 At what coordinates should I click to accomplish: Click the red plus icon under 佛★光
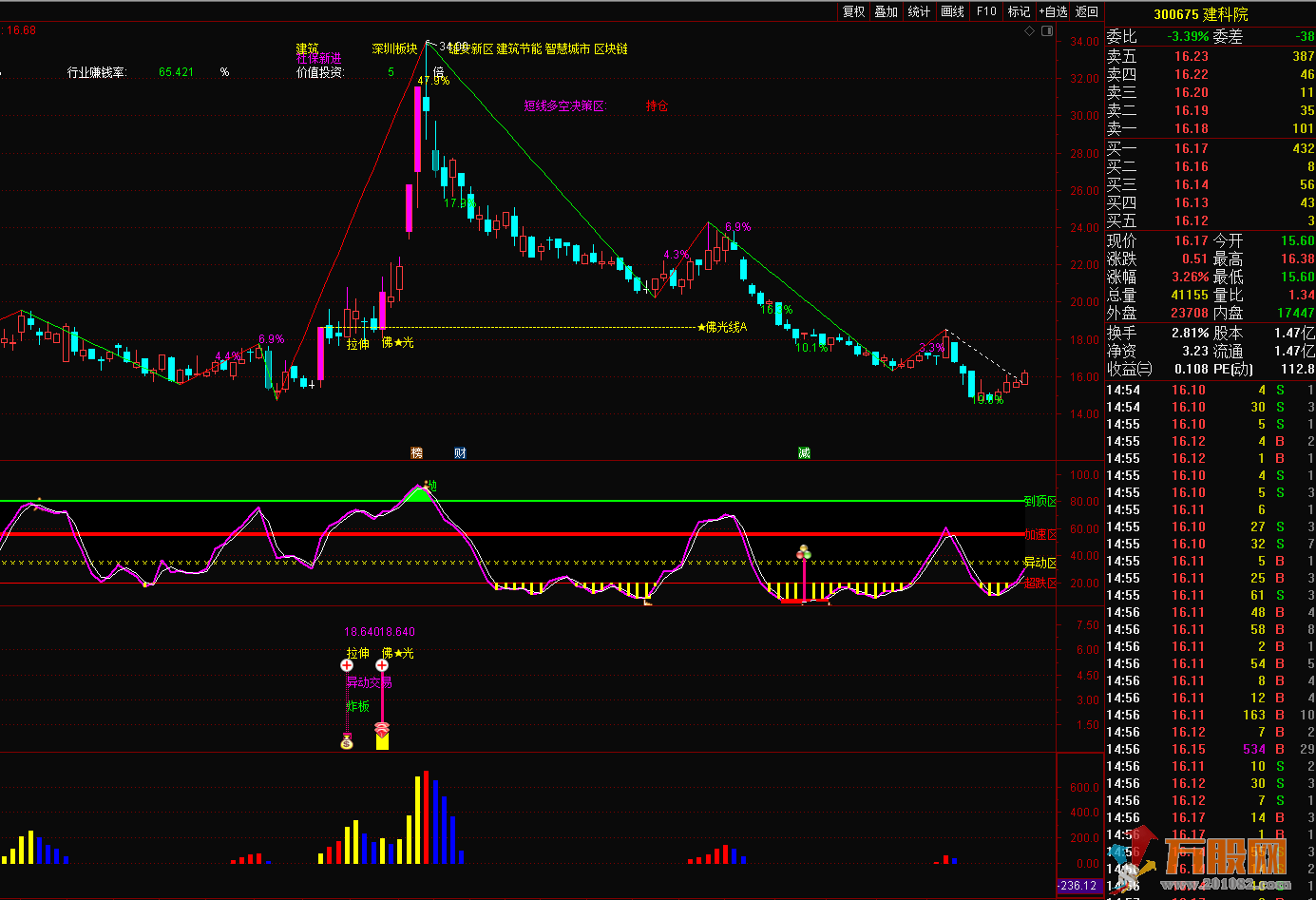click(382, 665)
